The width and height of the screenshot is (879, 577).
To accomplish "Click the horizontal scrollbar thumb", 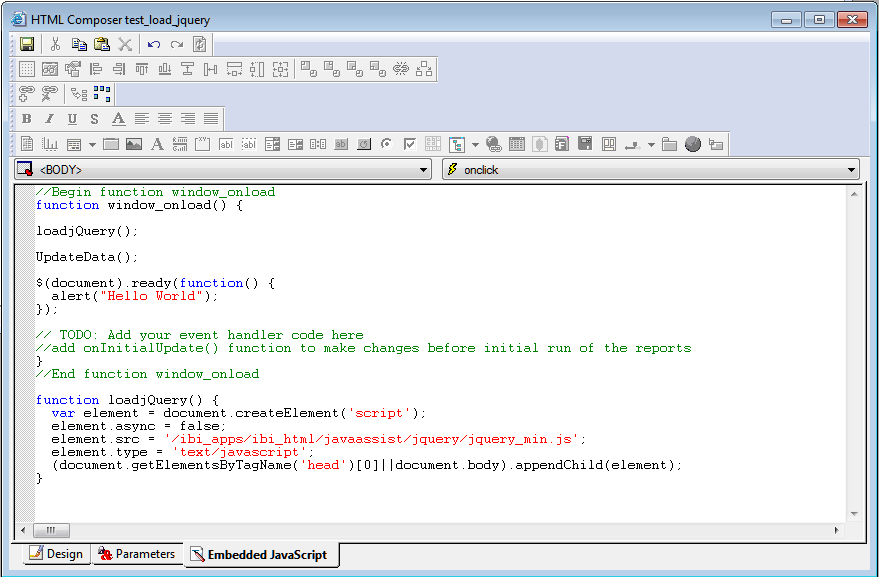I will [x=51, y=530].
